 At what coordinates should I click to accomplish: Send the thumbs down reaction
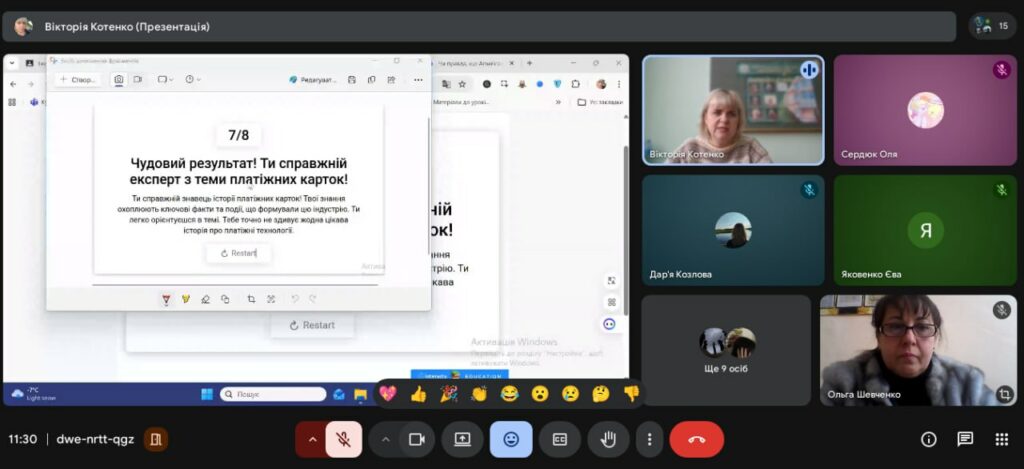tap(631, 394)
